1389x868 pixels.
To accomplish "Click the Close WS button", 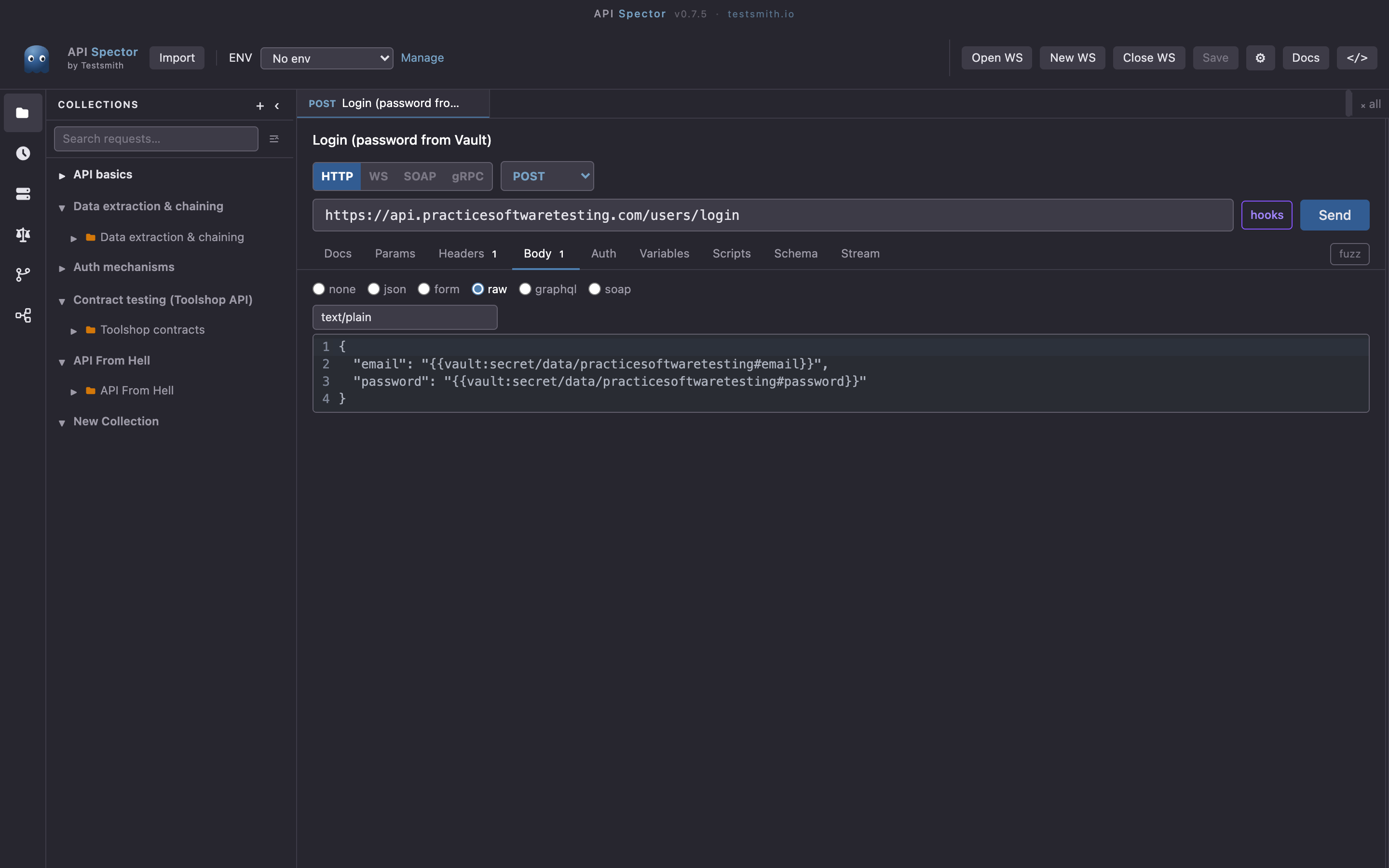I will [1148, 58].
